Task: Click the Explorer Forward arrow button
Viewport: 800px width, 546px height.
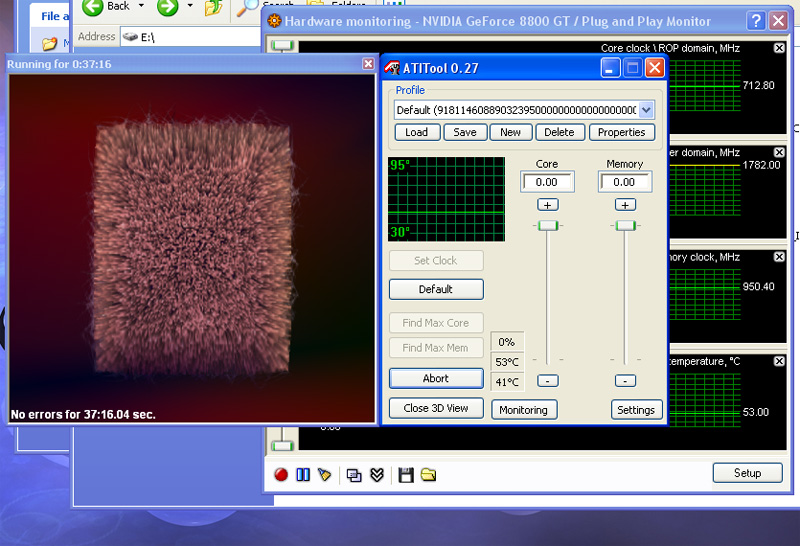Action: [167, 7]
